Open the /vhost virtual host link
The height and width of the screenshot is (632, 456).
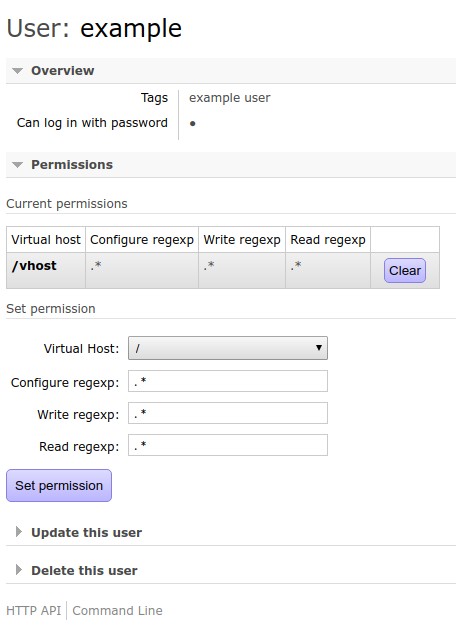point(34,266)
